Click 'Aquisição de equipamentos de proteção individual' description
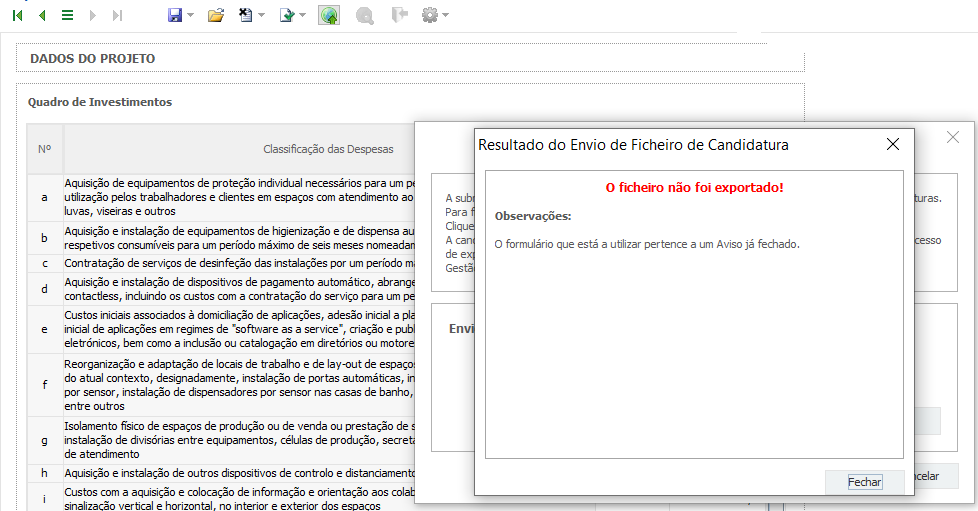Image resolution: width=978 pixels, height=511 pixels. [x=239, y=197]
